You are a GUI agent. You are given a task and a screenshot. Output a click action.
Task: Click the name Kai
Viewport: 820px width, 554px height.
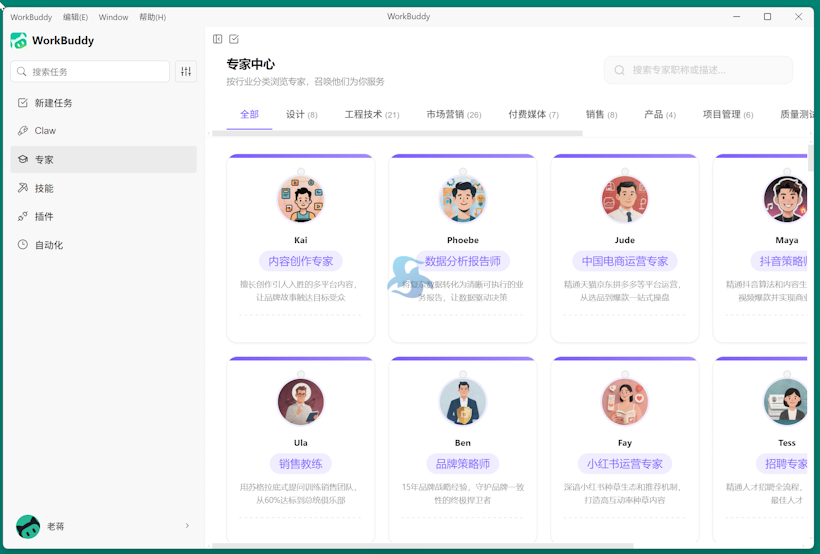301,240
